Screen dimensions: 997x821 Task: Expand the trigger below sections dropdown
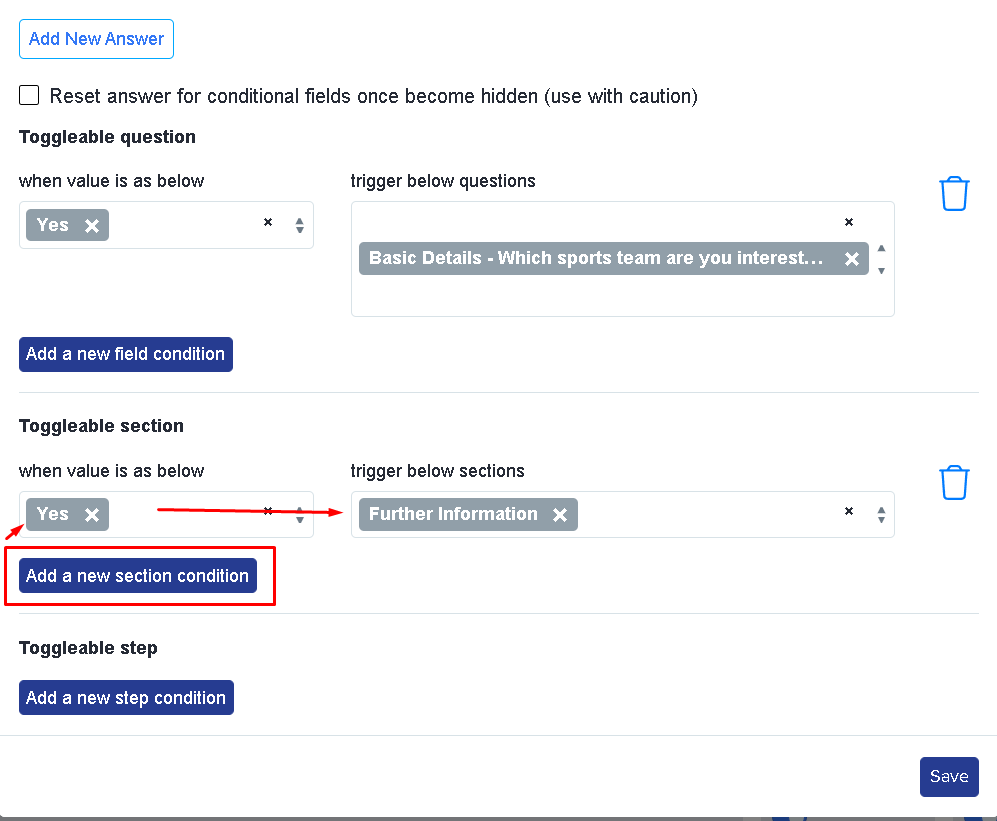click(881, 514)
